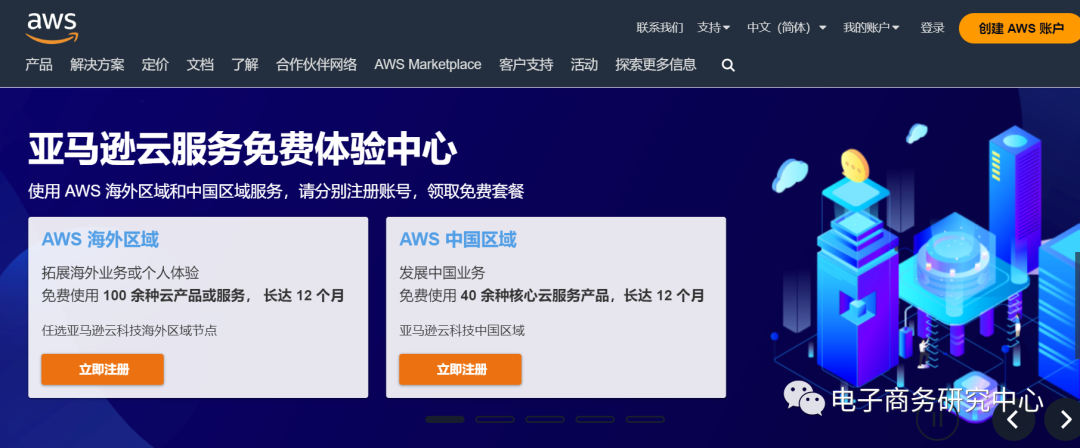Click the 登录 link

(933, 28)
